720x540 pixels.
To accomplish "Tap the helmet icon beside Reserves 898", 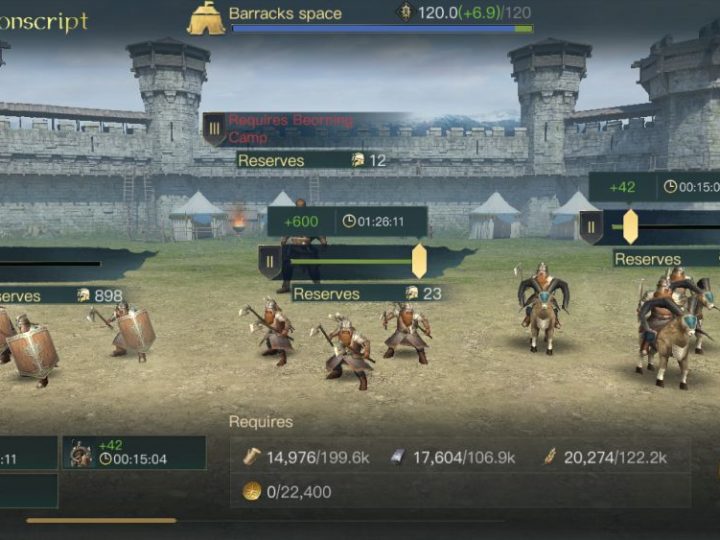I will [83, 295].
